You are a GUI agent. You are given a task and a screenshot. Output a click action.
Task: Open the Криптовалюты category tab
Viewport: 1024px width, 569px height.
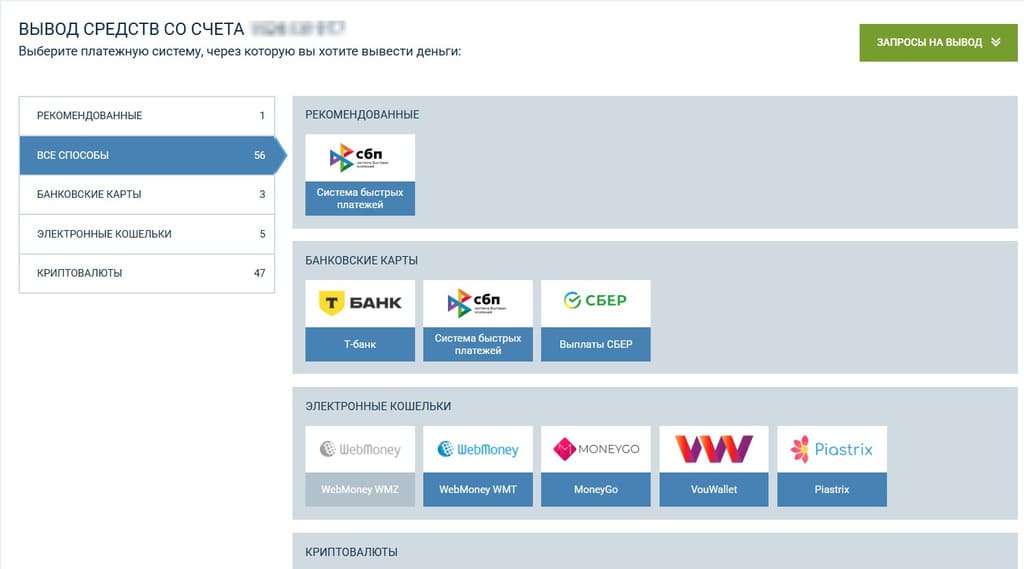(147, 273)
